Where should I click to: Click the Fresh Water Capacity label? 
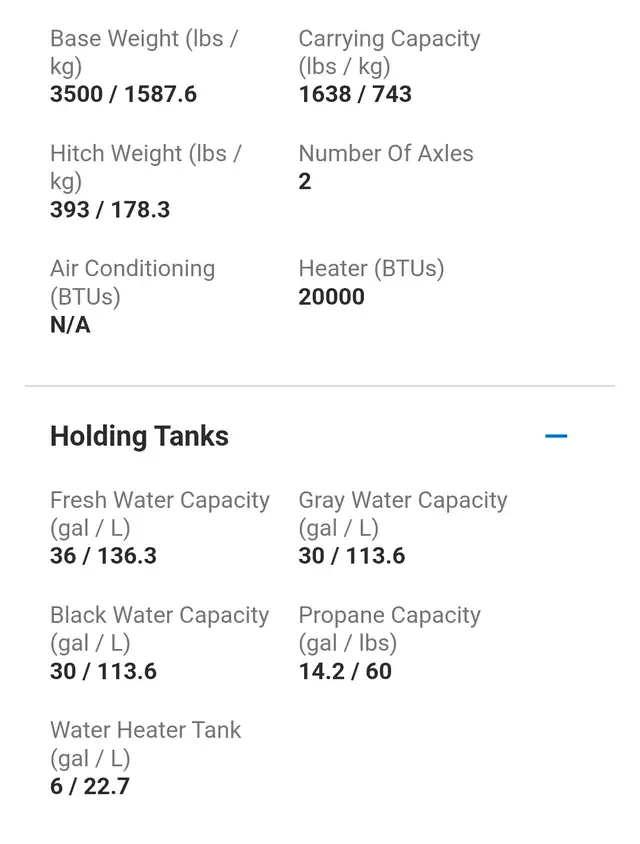(160, 514)
